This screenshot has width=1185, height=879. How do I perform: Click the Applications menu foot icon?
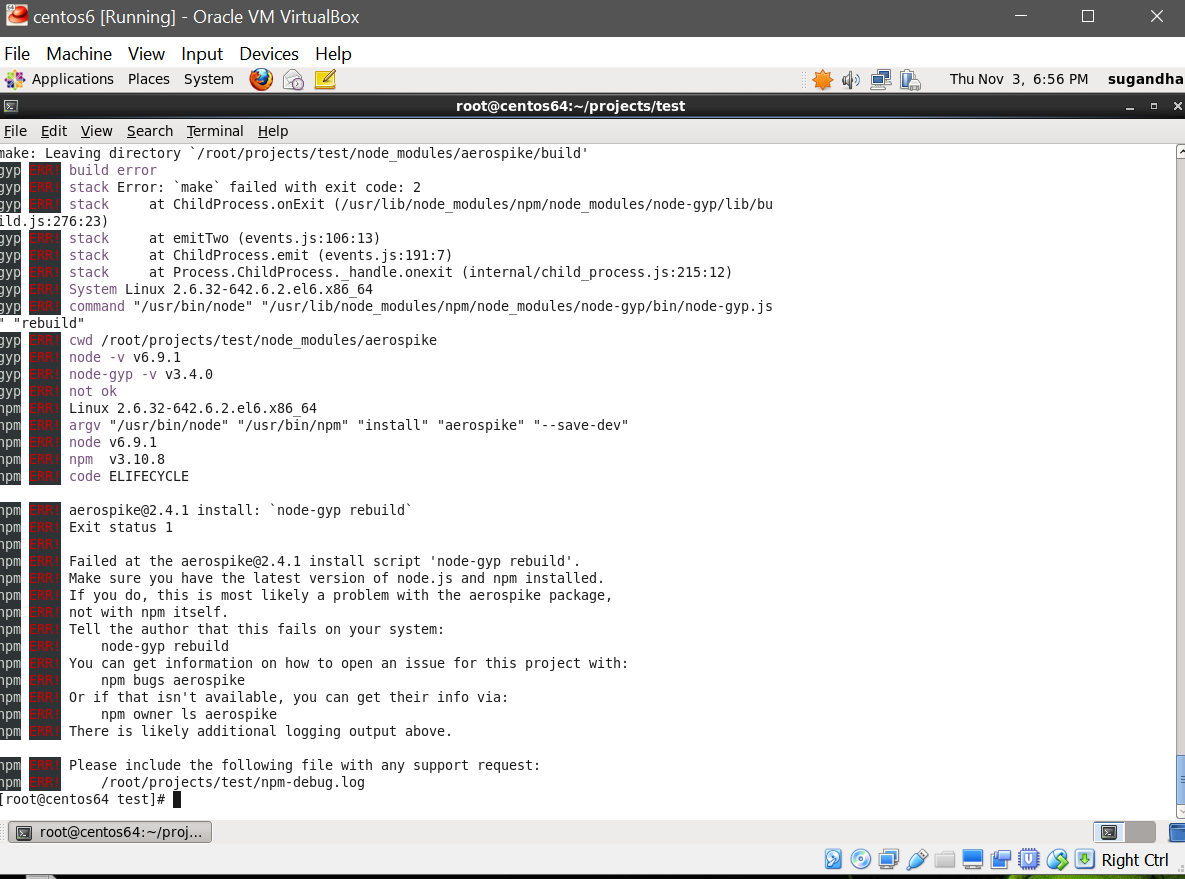(14, 79)
